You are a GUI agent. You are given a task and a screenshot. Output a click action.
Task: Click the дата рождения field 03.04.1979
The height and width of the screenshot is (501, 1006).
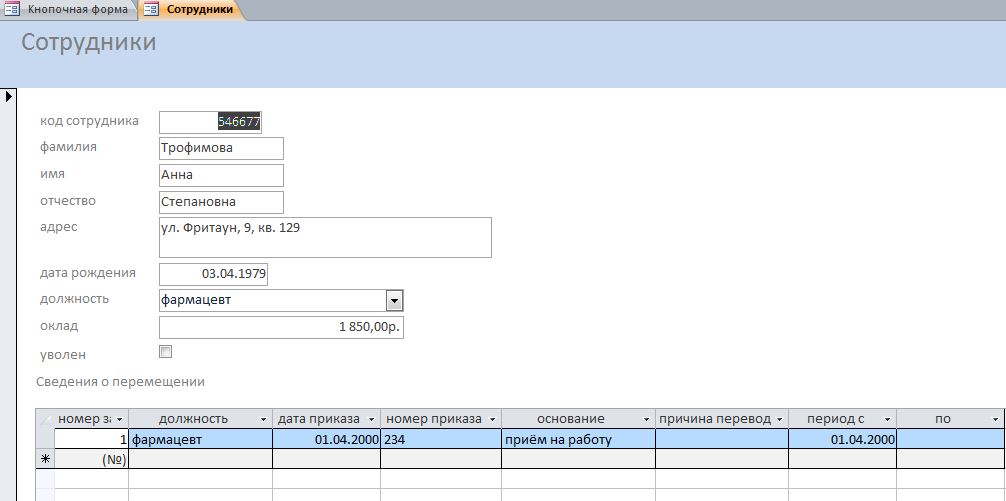[x=213, y=274]
